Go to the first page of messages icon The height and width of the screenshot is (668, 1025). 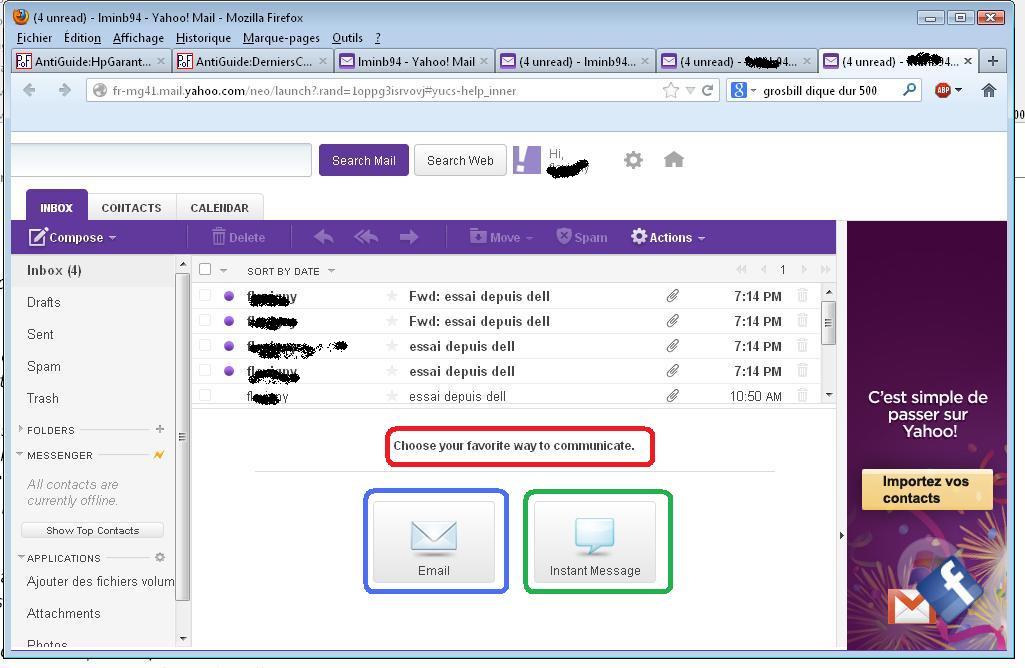click(x=741, y=269)
